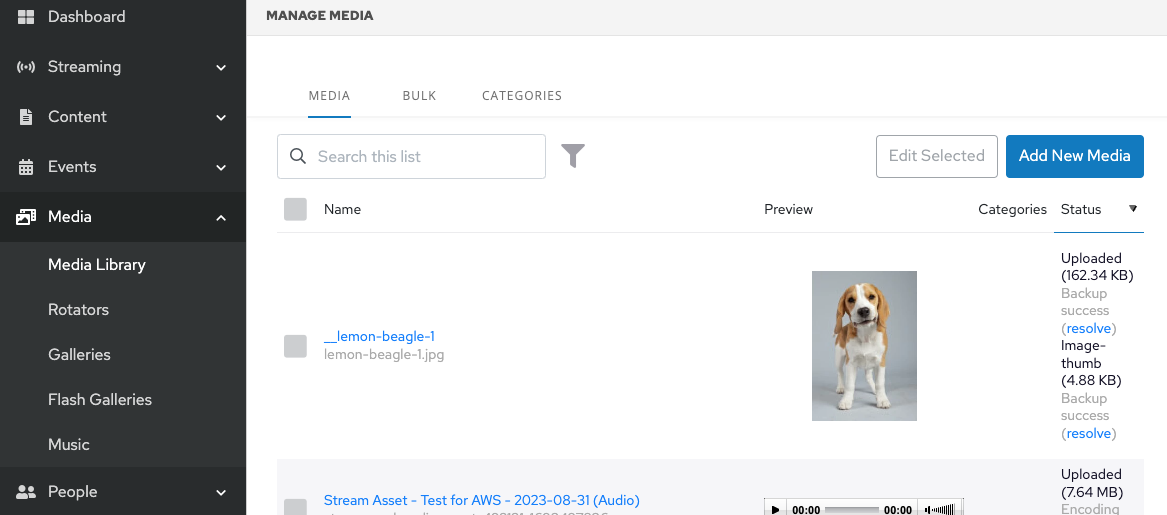Click the Media photos icon in sidebar
The image size is (1167, 515).
point(26,217)
